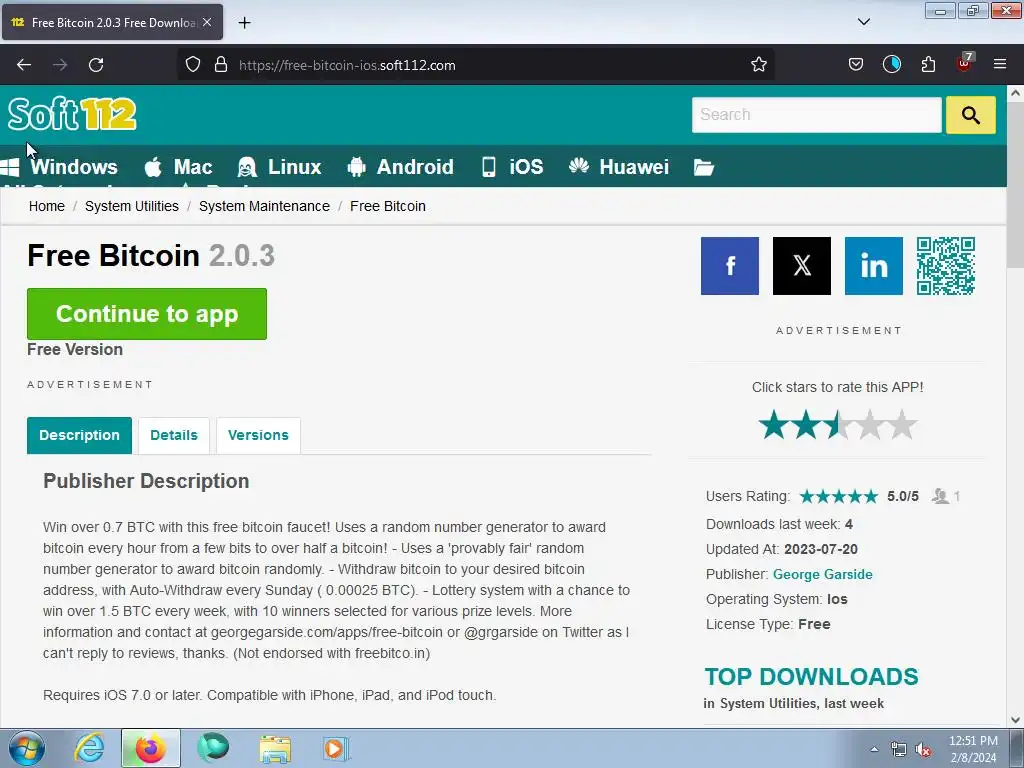Switch to the Details tab
This screenshot has width=1024, height=768.
coord(174,436)
